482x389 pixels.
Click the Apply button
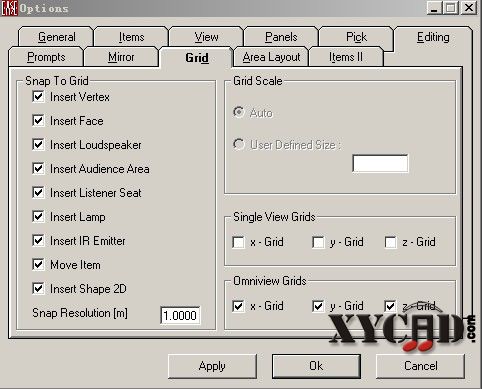[212, 366]
